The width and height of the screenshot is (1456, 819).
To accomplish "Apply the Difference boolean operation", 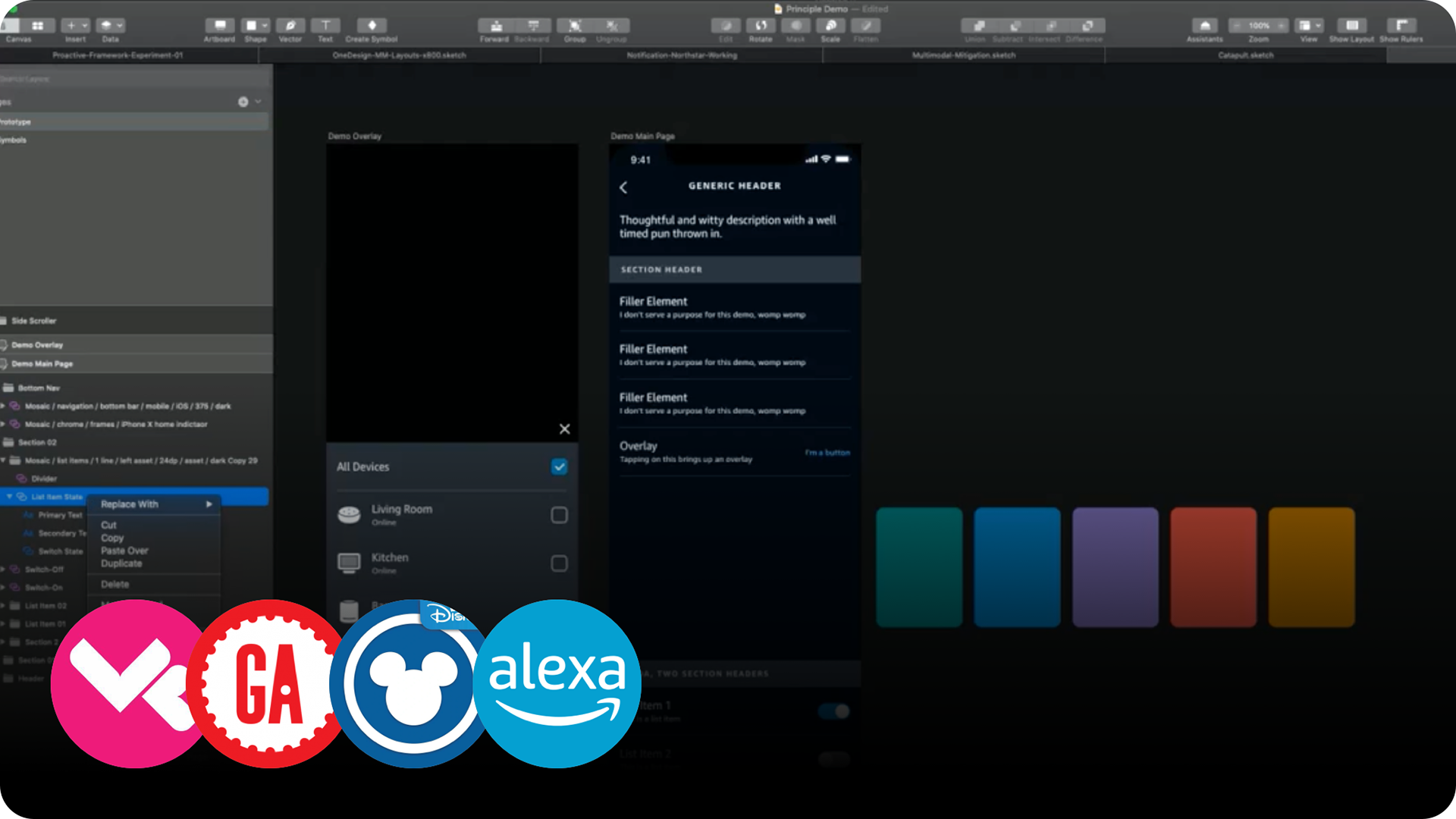I will (1087, 26).
